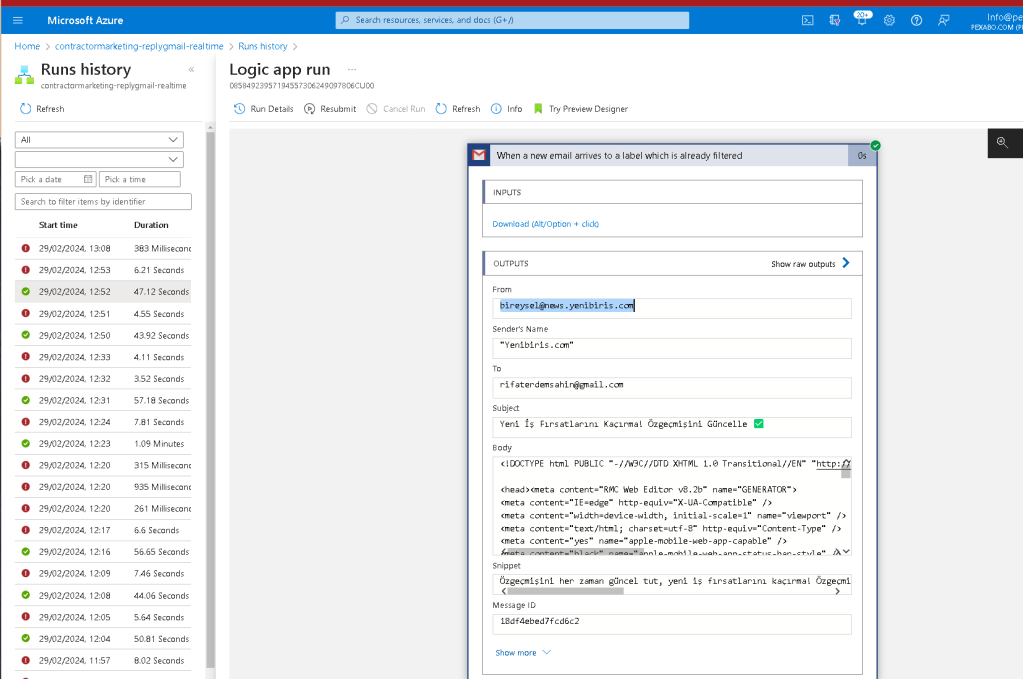Select the 29/02/2024, 12:04 run

click(103, 639)
